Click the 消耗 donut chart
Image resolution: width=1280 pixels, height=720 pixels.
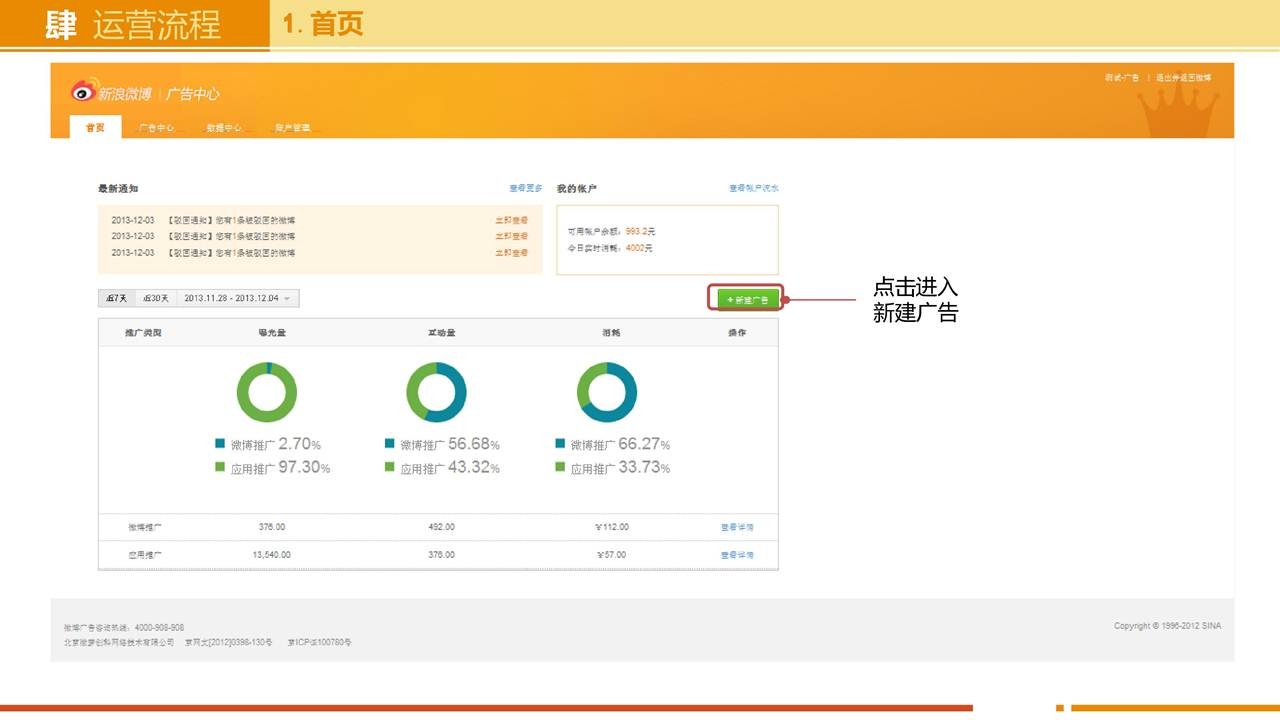click(x=606, y=392)
